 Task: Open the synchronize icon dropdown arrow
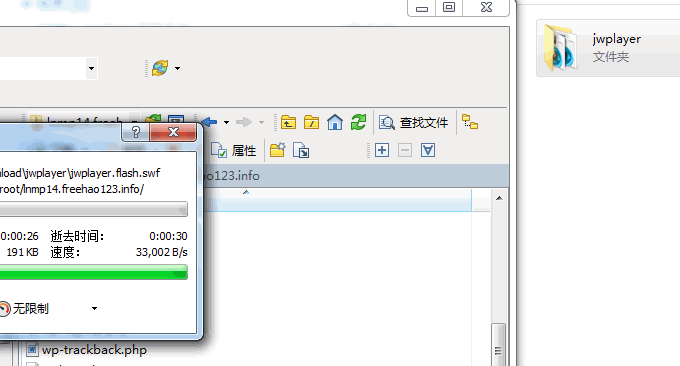(177, 69)
